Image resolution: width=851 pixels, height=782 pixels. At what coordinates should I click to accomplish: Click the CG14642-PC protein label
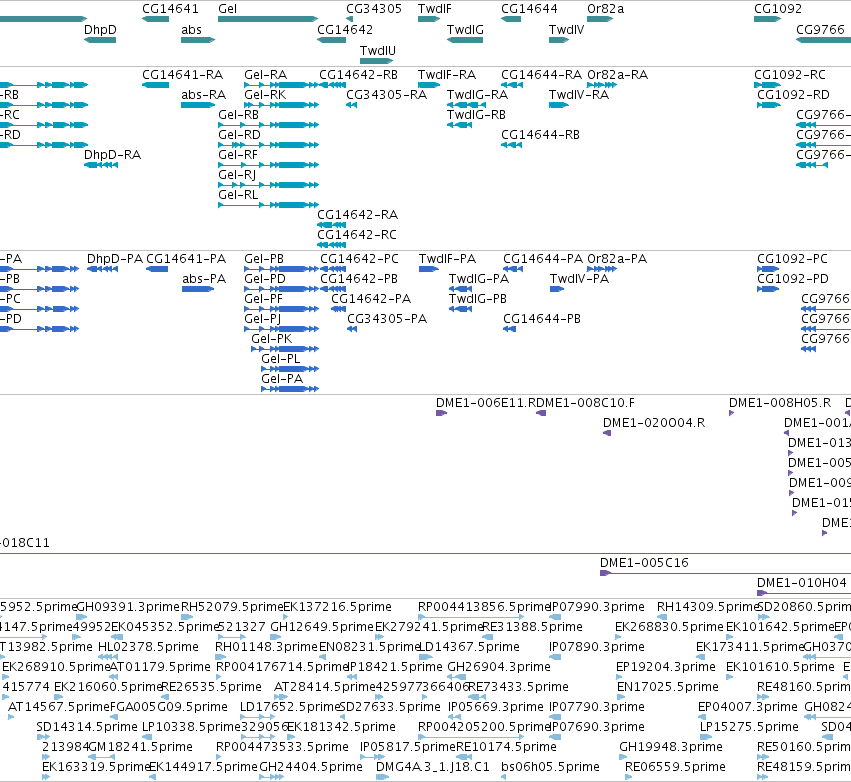pos(359,259)
